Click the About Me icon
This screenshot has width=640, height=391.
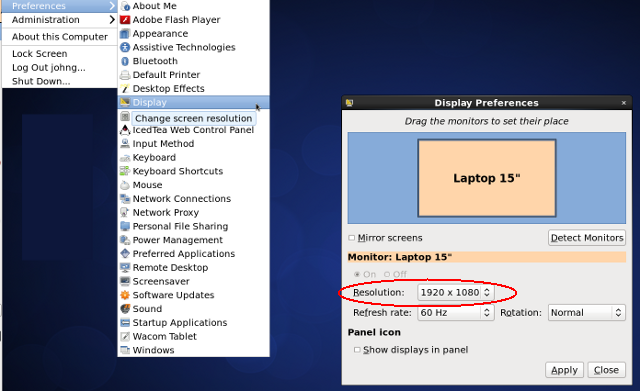pyautogui.click(x=125, y=6)
